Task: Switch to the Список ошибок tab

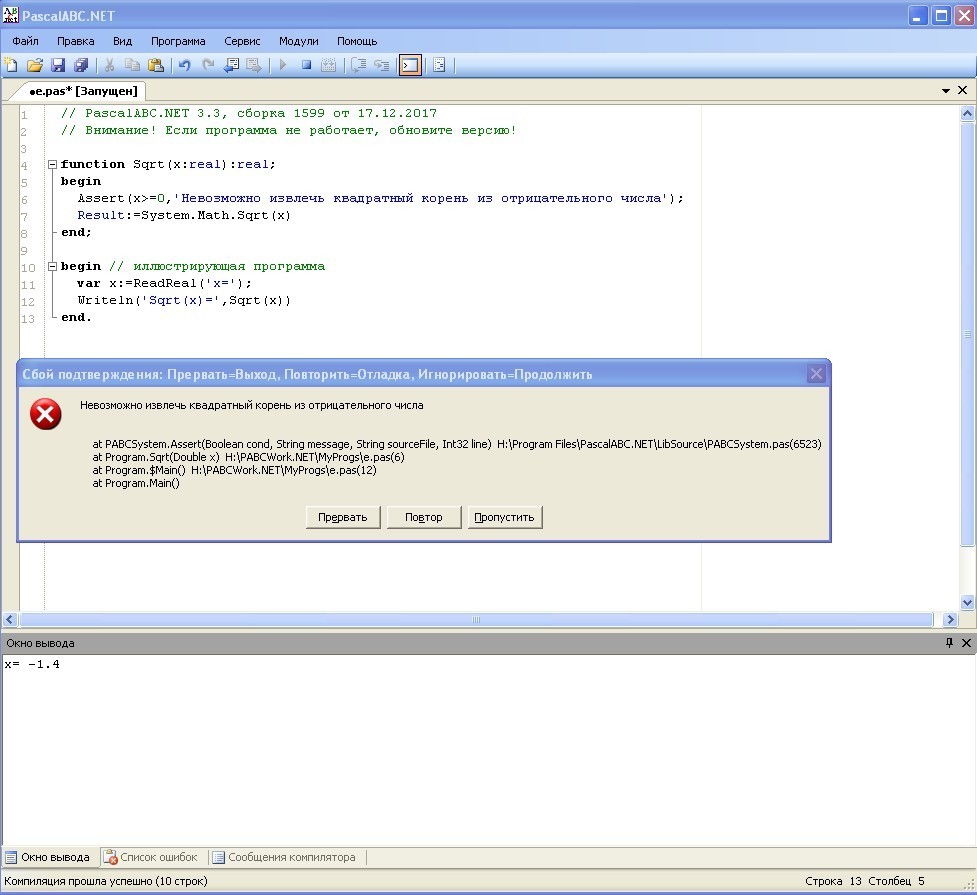Action: 151,858
